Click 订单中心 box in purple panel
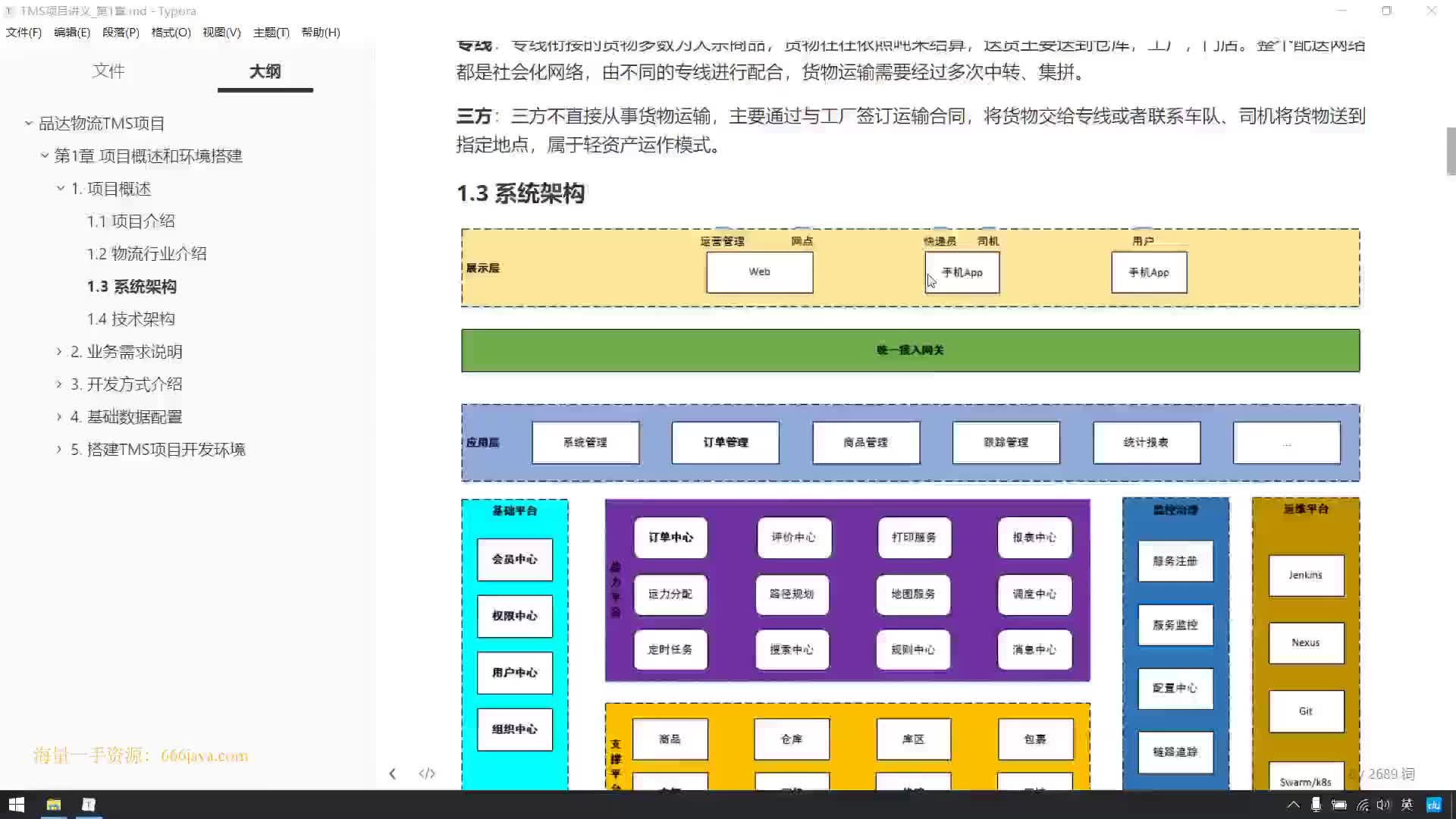The height and width of the screenshot is (819, 1456). pos(670,537)
